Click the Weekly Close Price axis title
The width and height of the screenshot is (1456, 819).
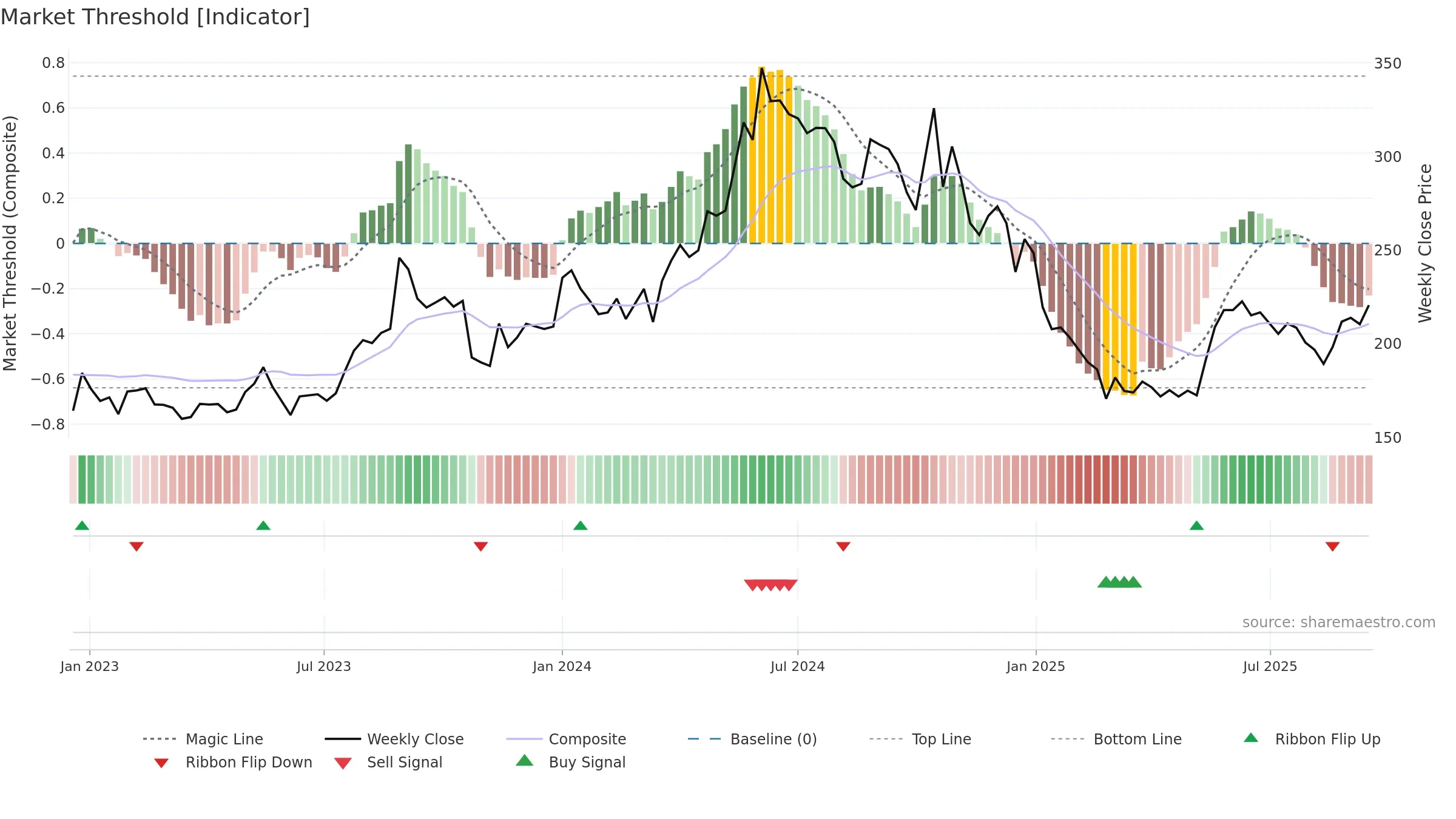pos(1425,243)
